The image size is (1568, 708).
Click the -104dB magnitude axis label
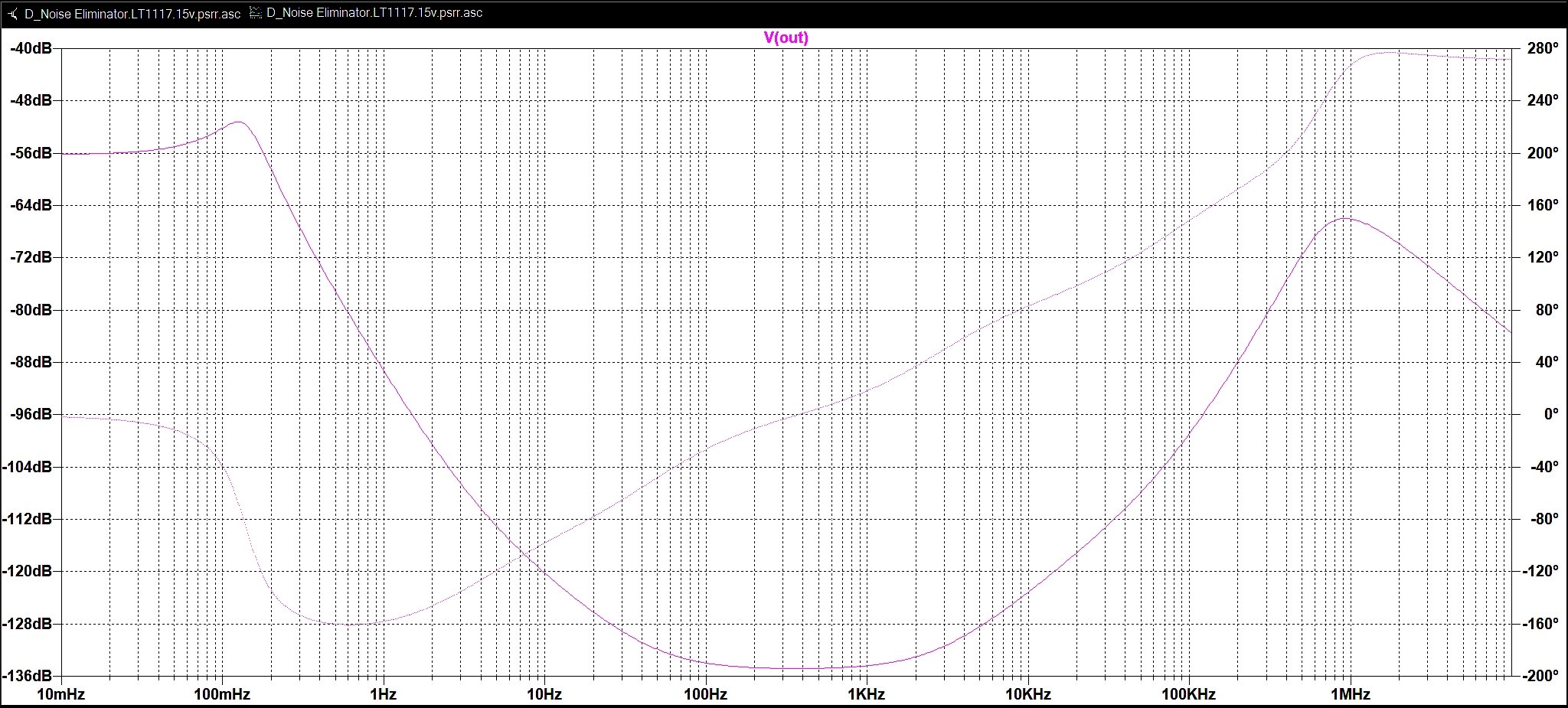(x=28, y=467)
